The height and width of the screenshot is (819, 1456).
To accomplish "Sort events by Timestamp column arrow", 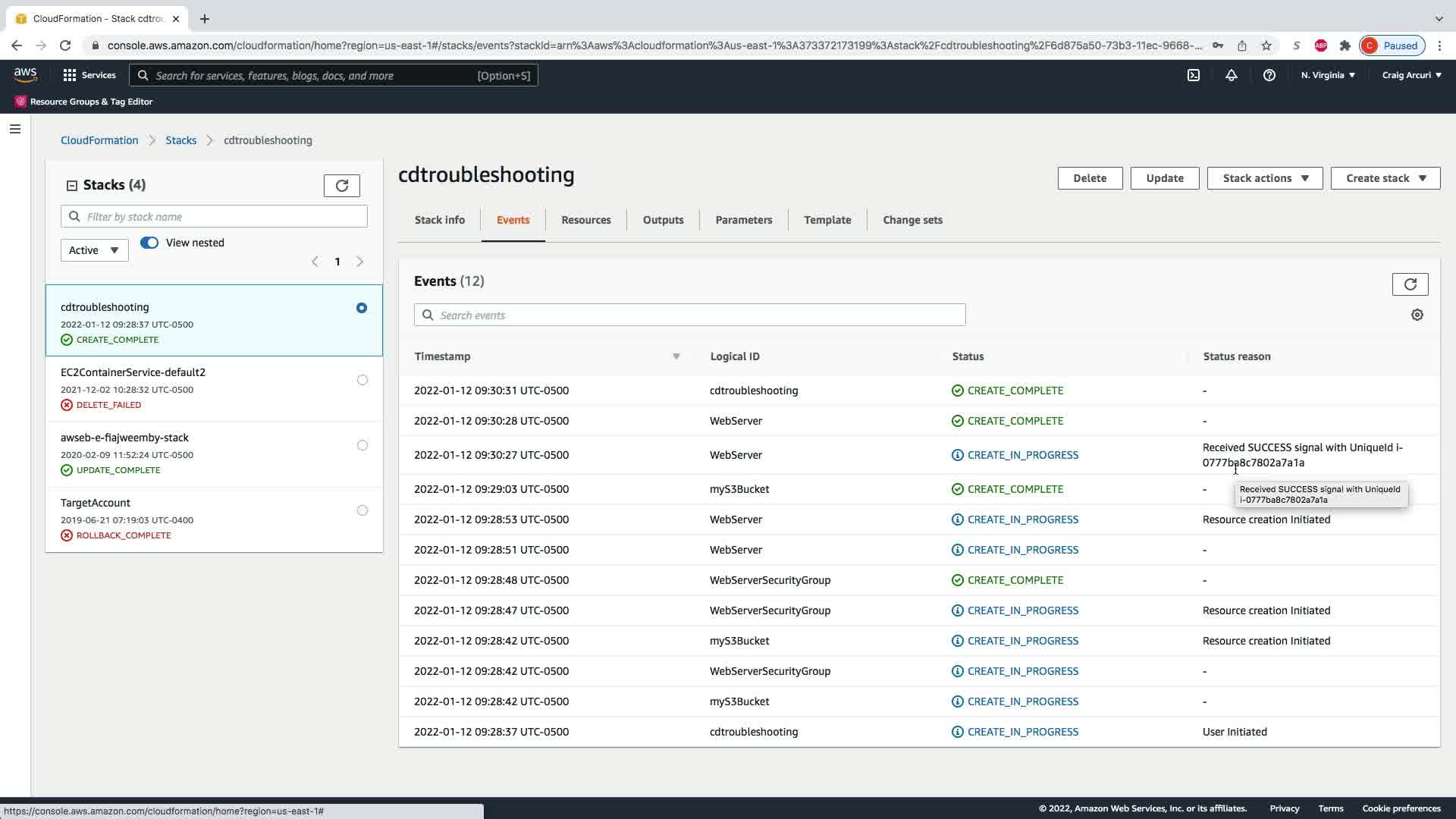I will (676, 356).
